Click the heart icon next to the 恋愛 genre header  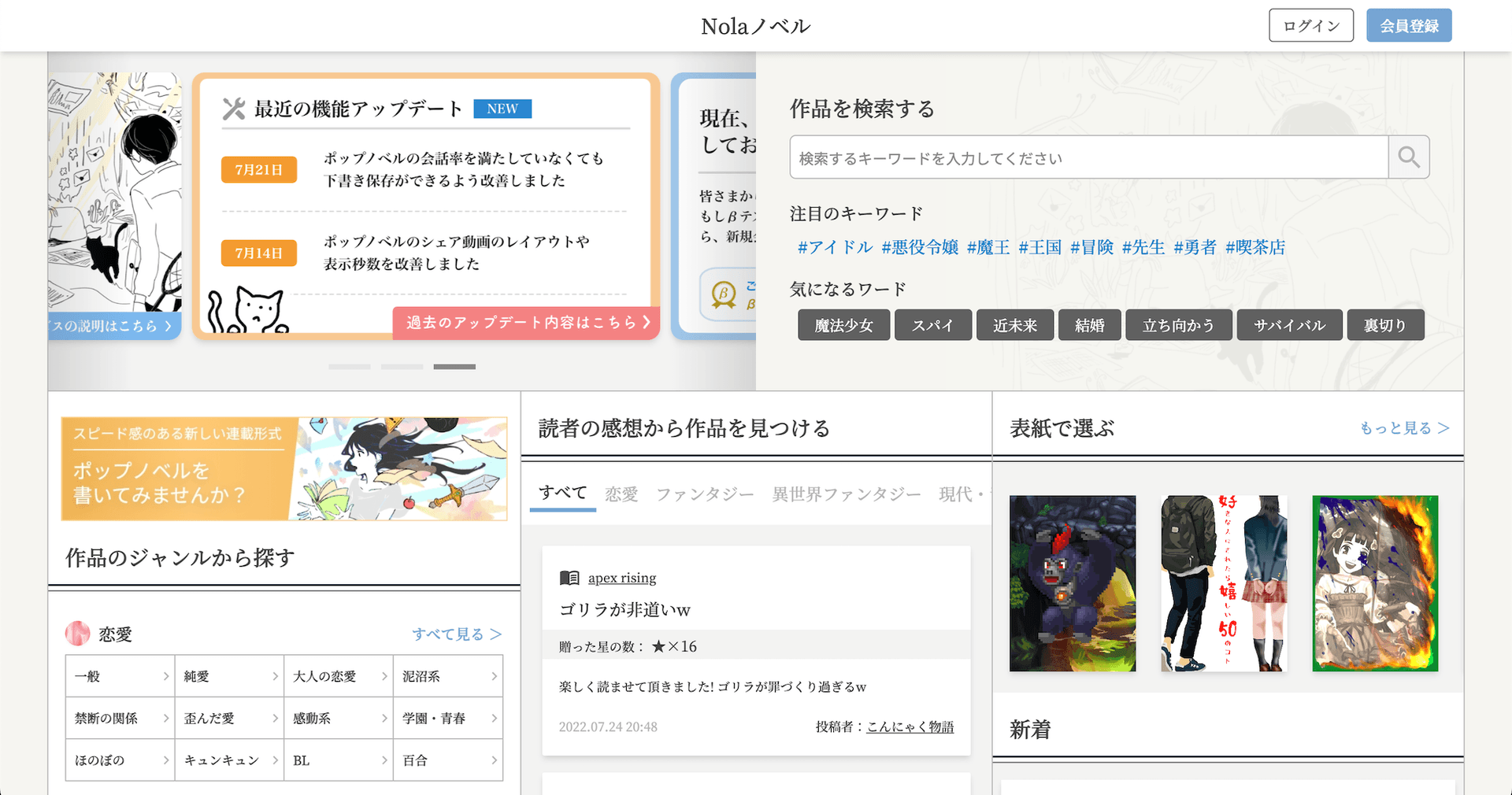point(78,633)
